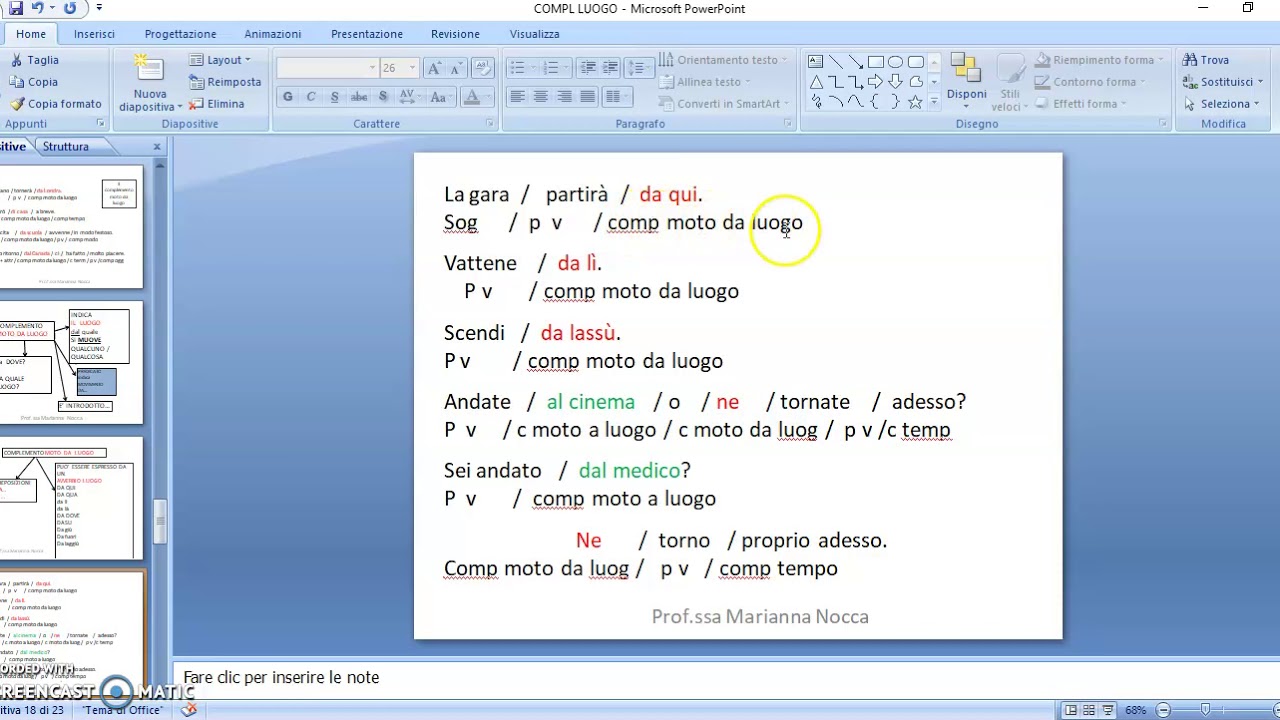Close the slides pane
The width and height of the screenshot is (1280, 720).
(x=156, y=147)
